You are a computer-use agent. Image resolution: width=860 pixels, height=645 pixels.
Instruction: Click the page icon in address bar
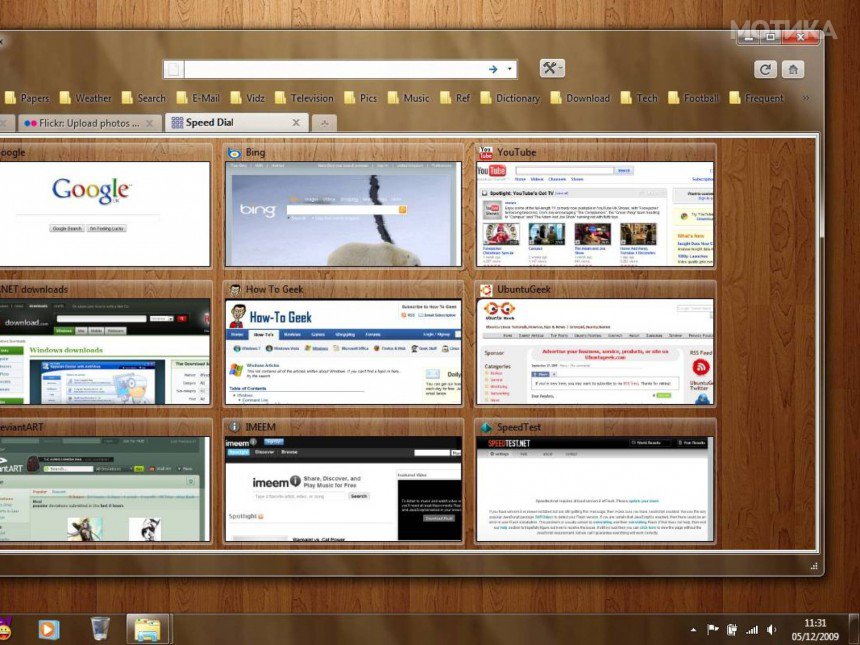tap(173, 69)
